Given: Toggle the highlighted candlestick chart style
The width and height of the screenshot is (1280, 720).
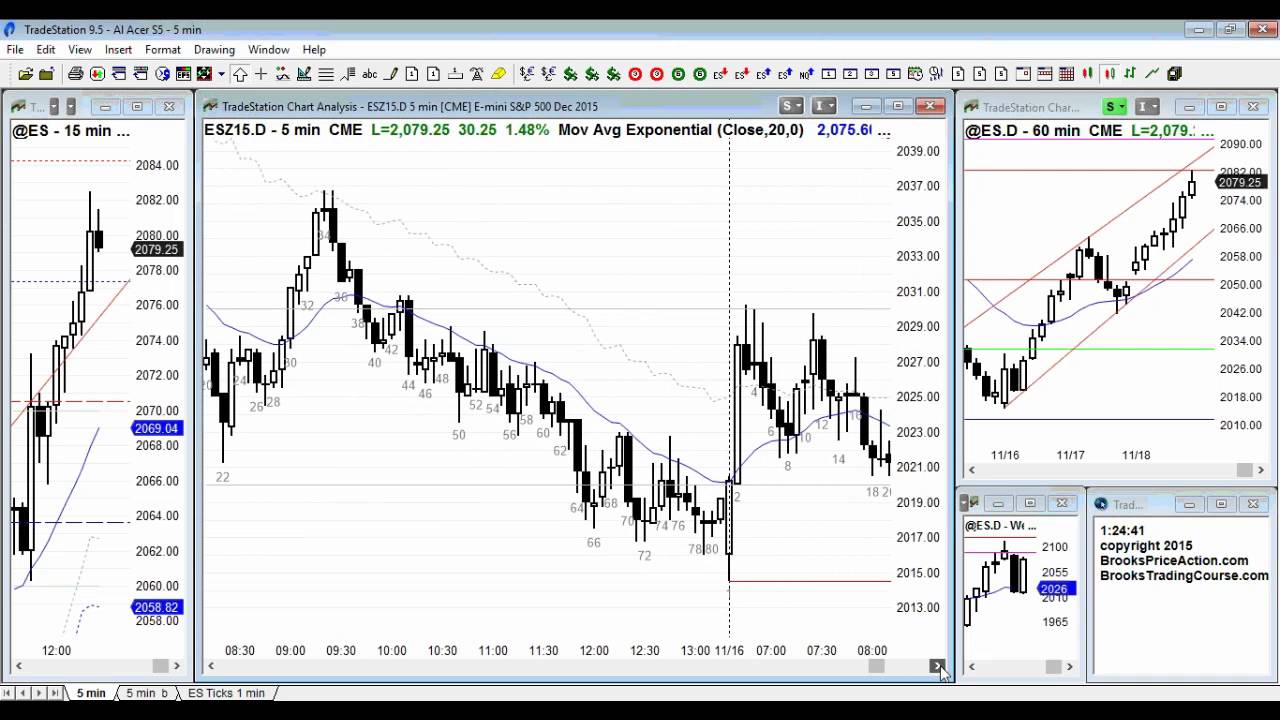Looking at the screenshot, I should click(x=1110, y=74).
